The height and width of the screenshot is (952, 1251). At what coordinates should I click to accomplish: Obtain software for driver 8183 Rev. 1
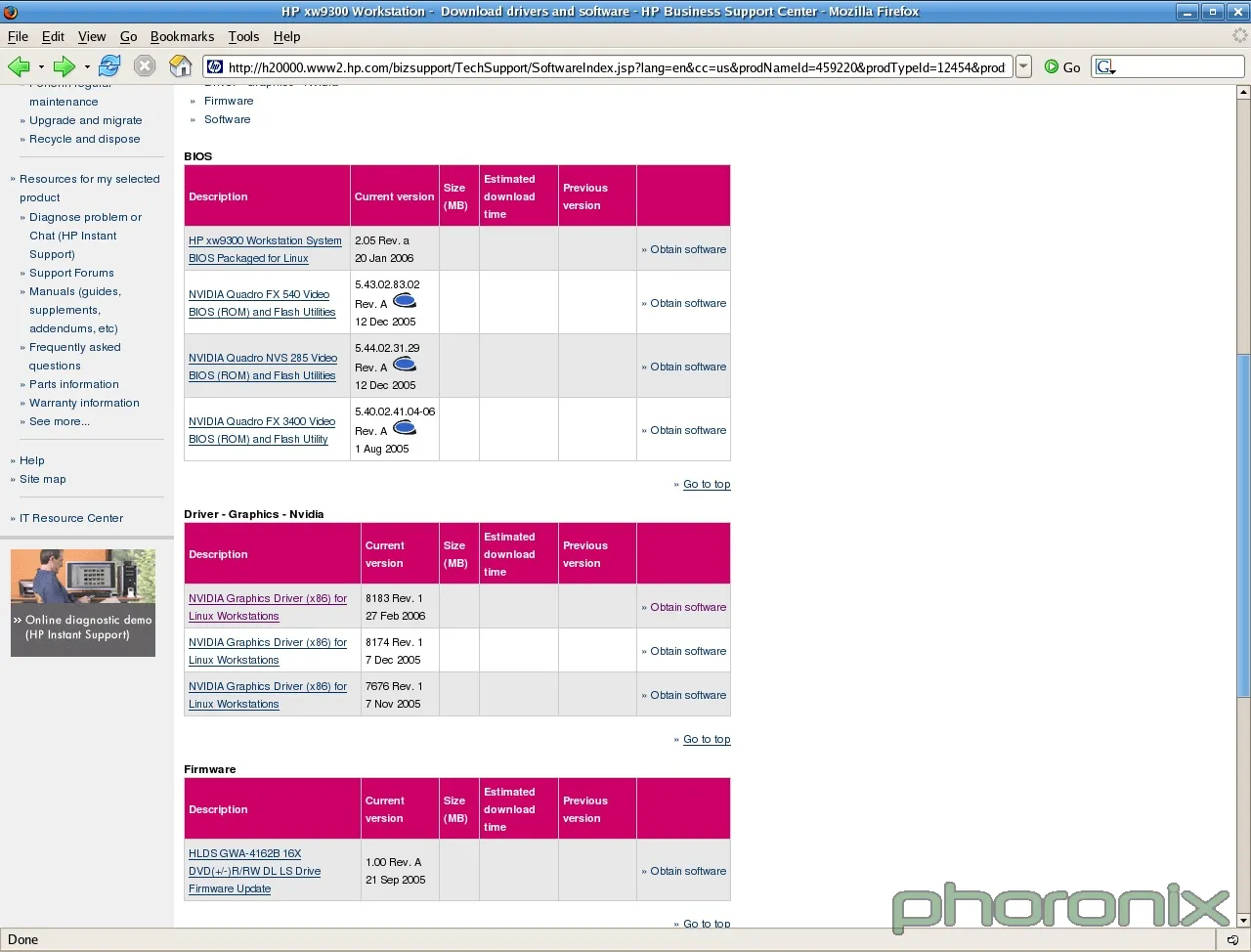tap(688, 607)
